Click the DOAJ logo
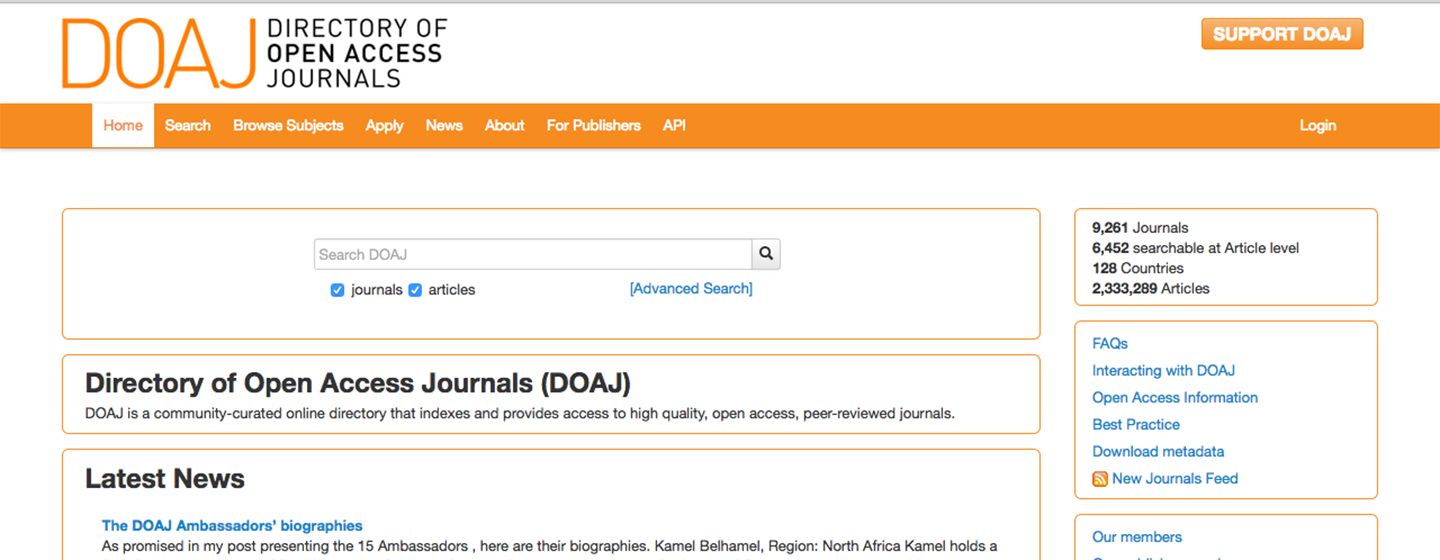This screenshot has width=1440, height=560. pos(254,53)
